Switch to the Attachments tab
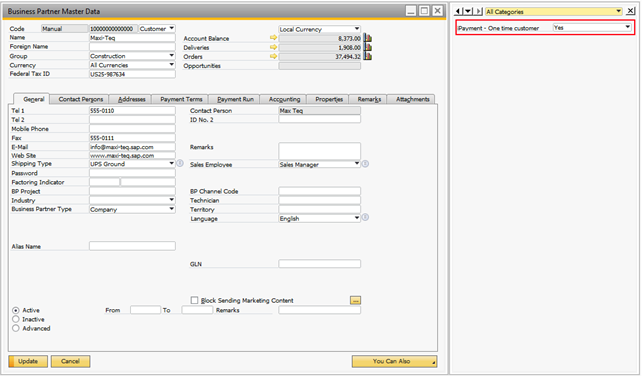The image size is (642, 376). tap(412, 99)
